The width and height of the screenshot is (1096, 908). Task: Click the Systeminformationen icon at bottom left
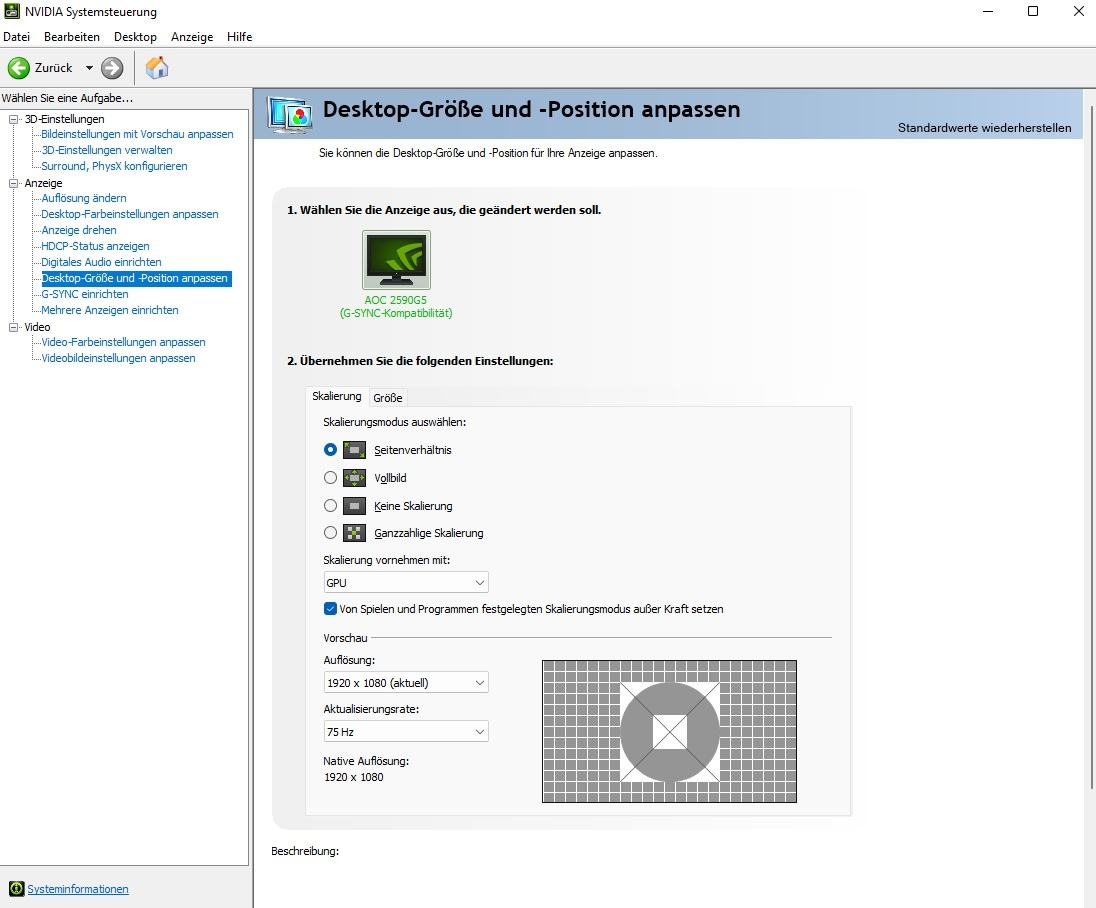16,889
